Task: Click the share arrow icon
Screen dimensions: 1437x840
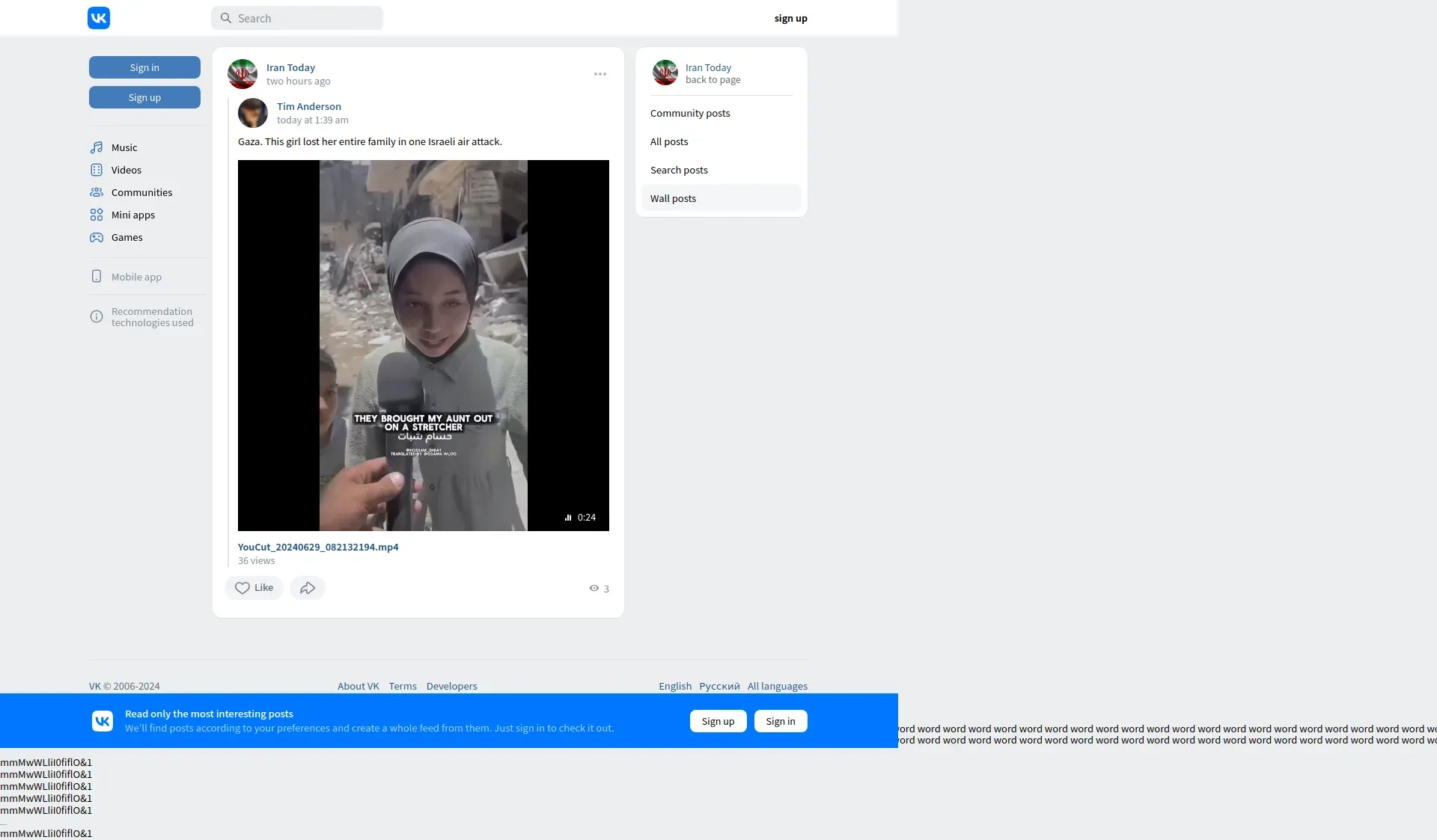Action: pyautogui.click(x=308, y=588)
